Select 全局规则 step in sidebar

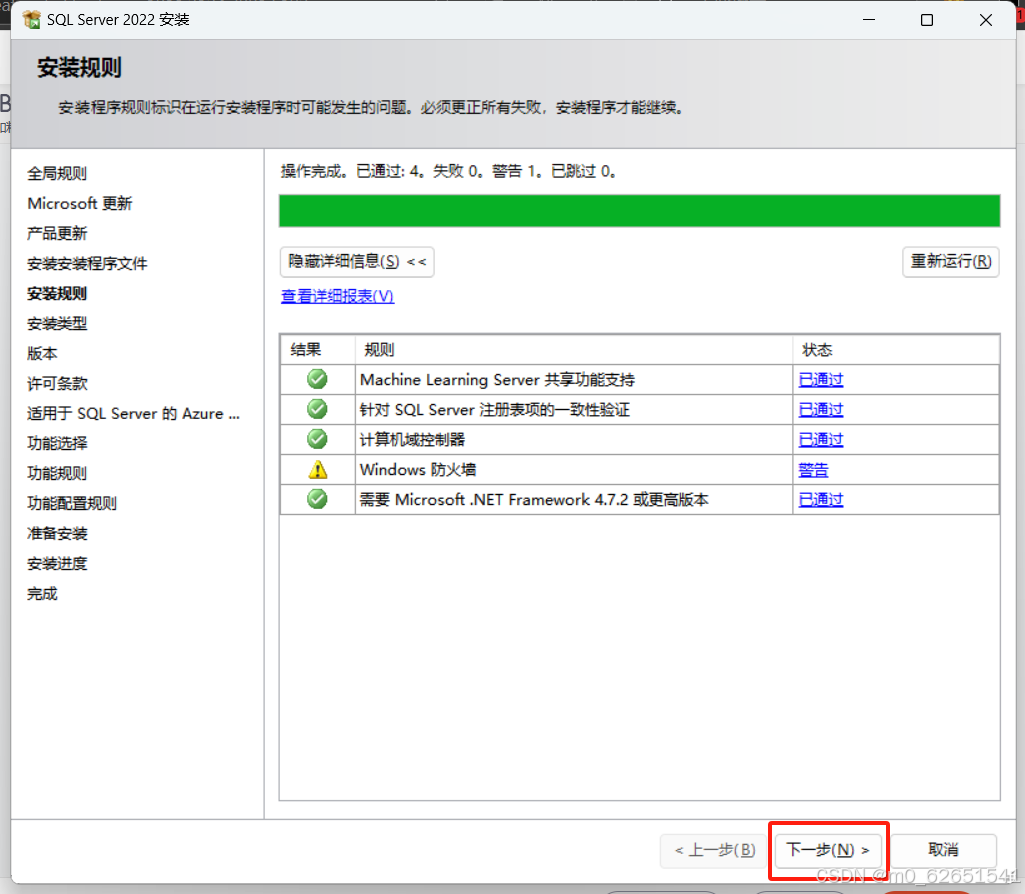(x=57, y=173)
